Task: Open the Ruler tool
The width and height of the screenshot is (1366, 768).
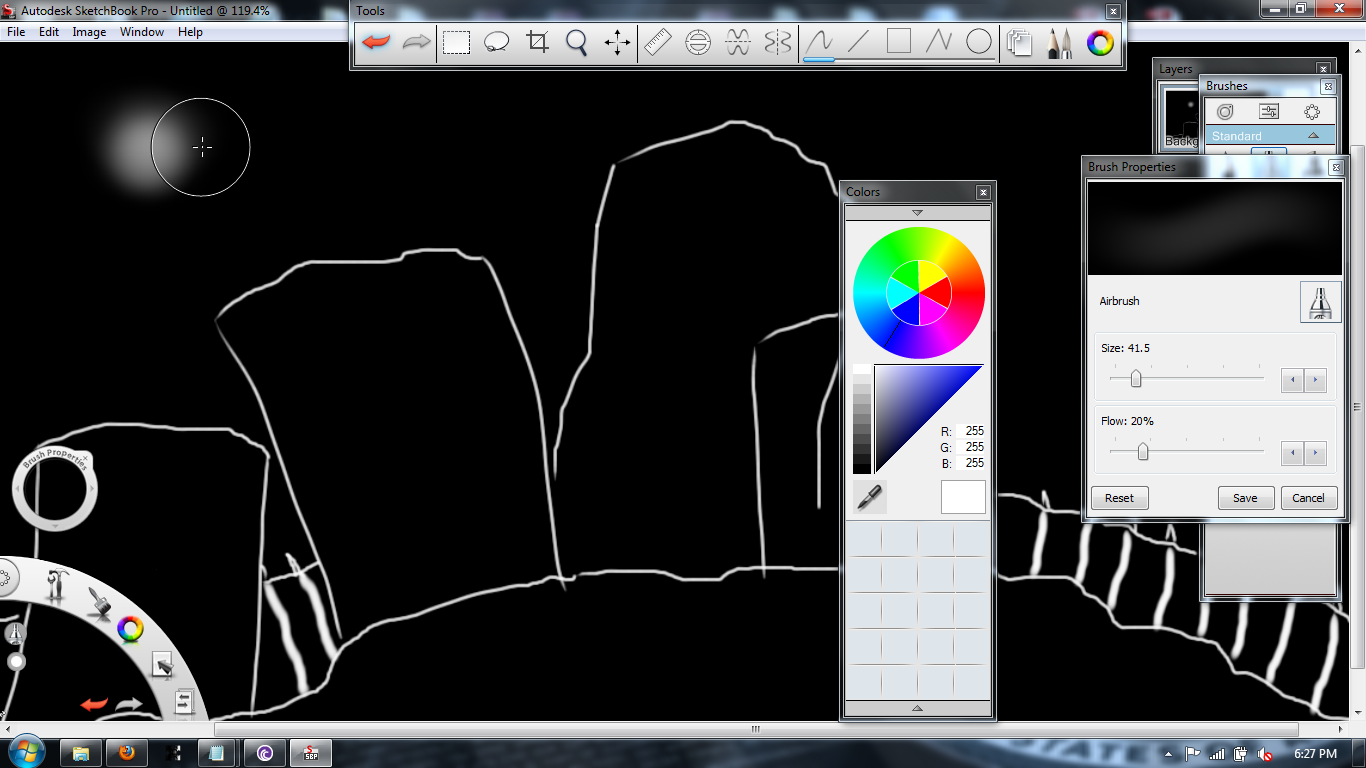Action: click(x=658, y=42)
